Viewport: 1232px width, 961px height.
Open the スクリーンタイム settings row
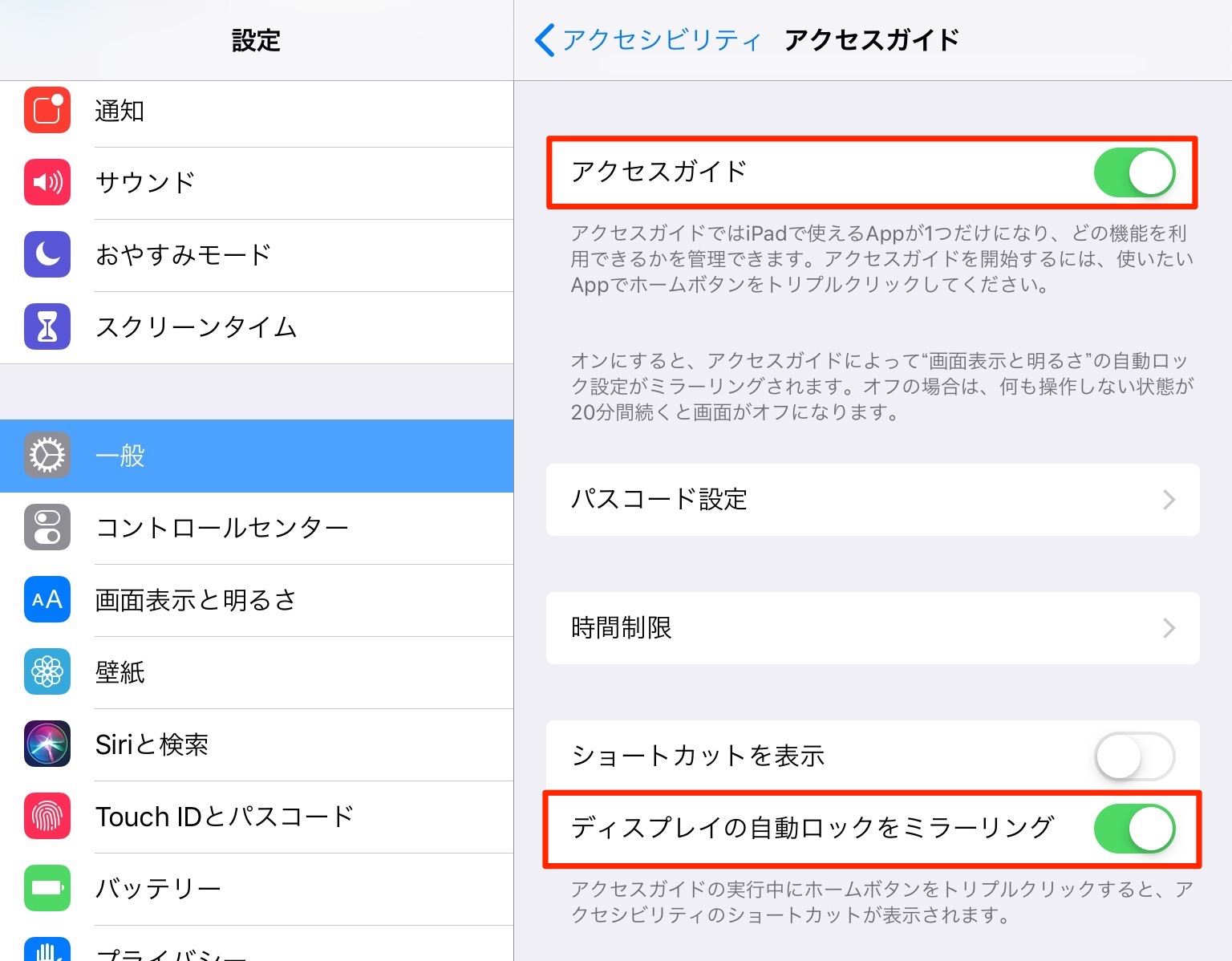point(257,327)
